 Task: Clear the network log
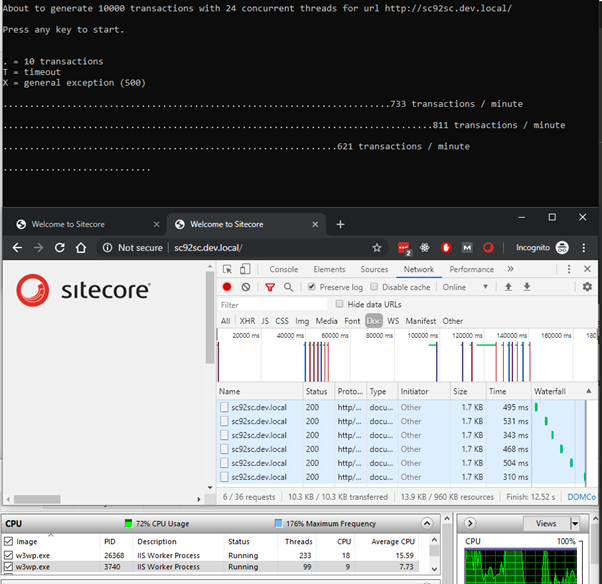(246, 287)
